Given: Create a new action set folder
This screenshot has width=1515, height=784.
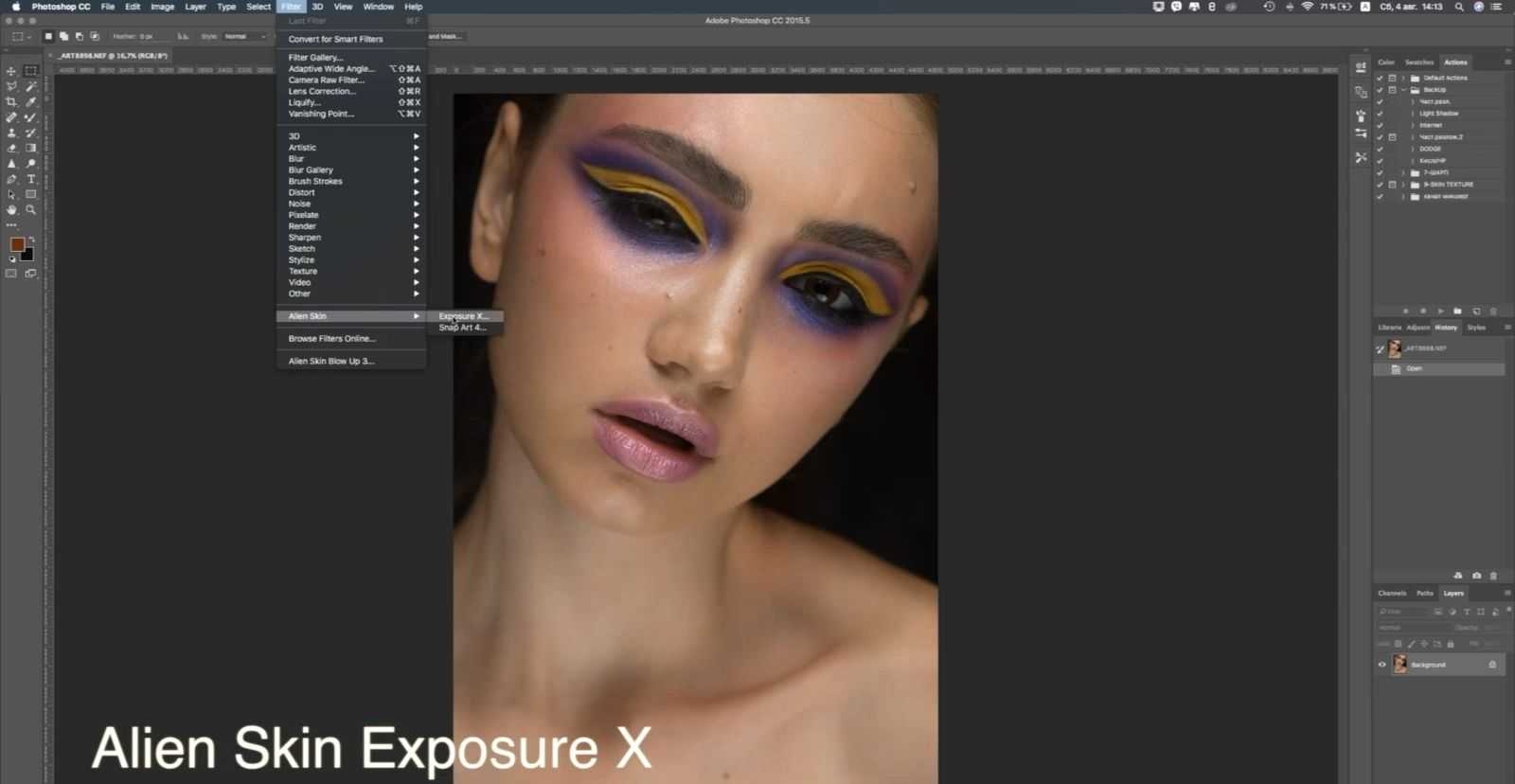Looking at the screenshot, I should [x=1458, y=311].
